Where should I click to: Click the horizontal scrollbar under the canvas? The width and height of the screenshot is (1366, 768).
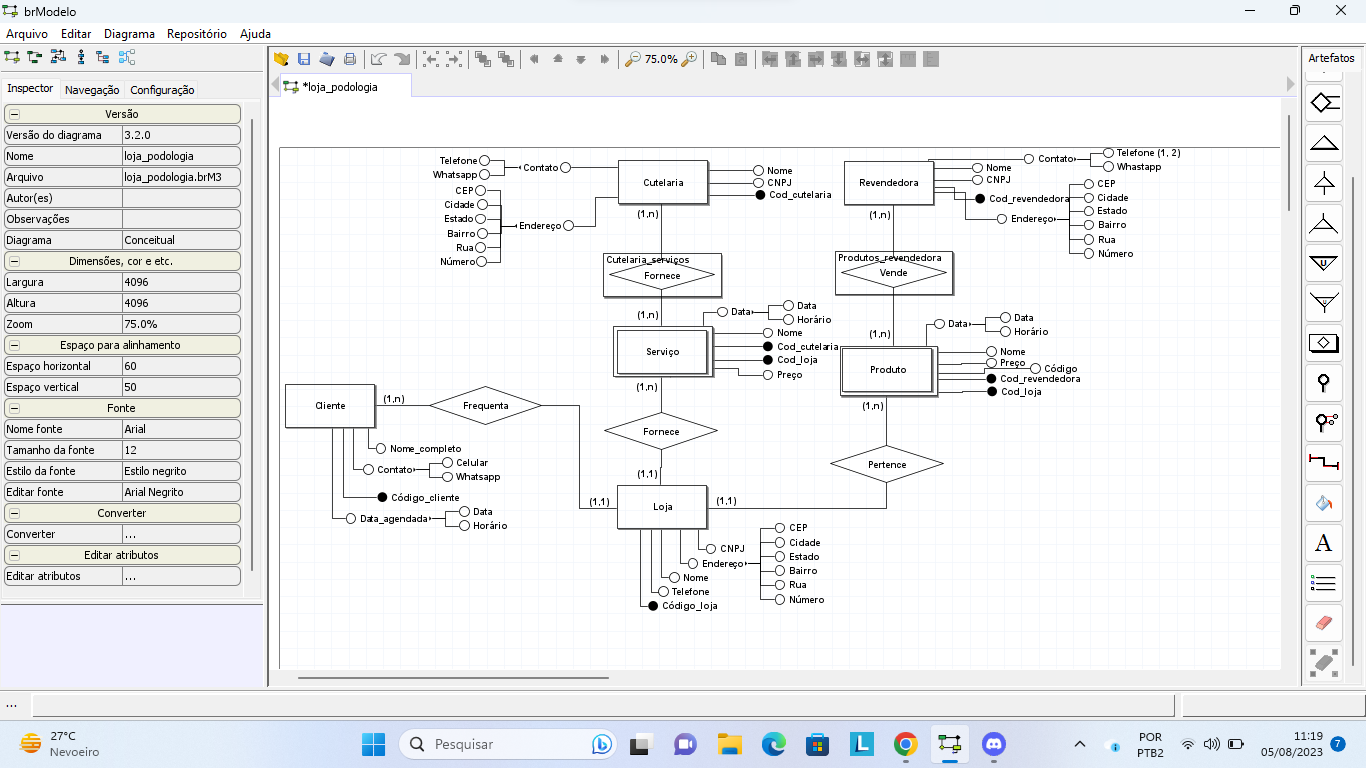click(x=453, y=678)
